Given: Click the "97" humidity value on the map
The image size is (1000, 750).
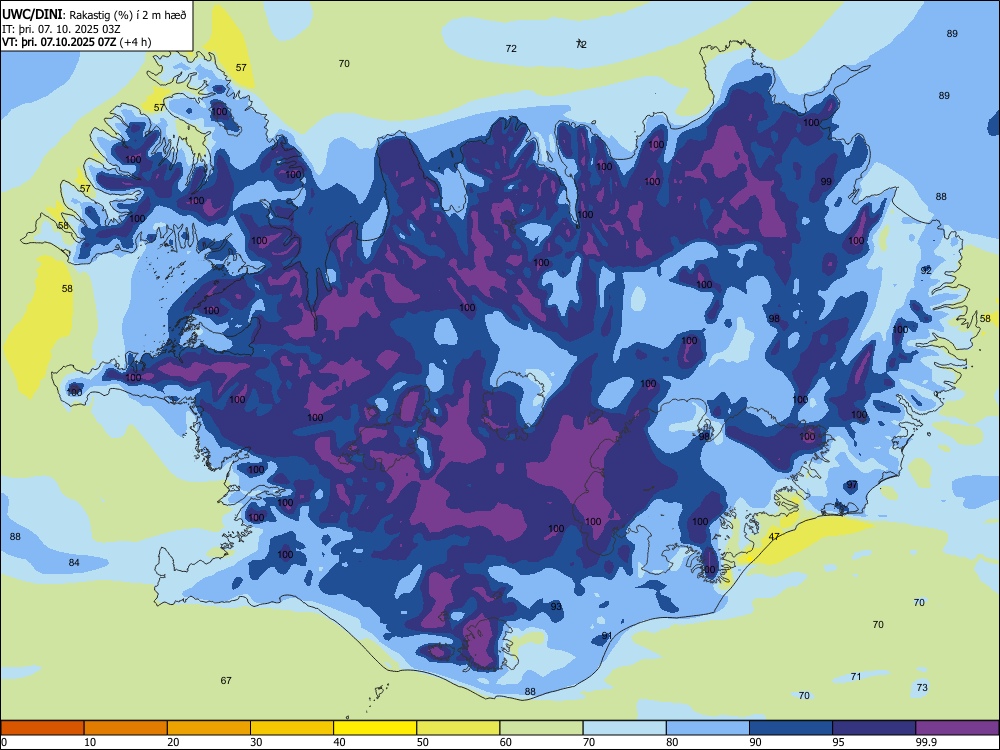Looking at the screenshot, I should pos(852,485).
